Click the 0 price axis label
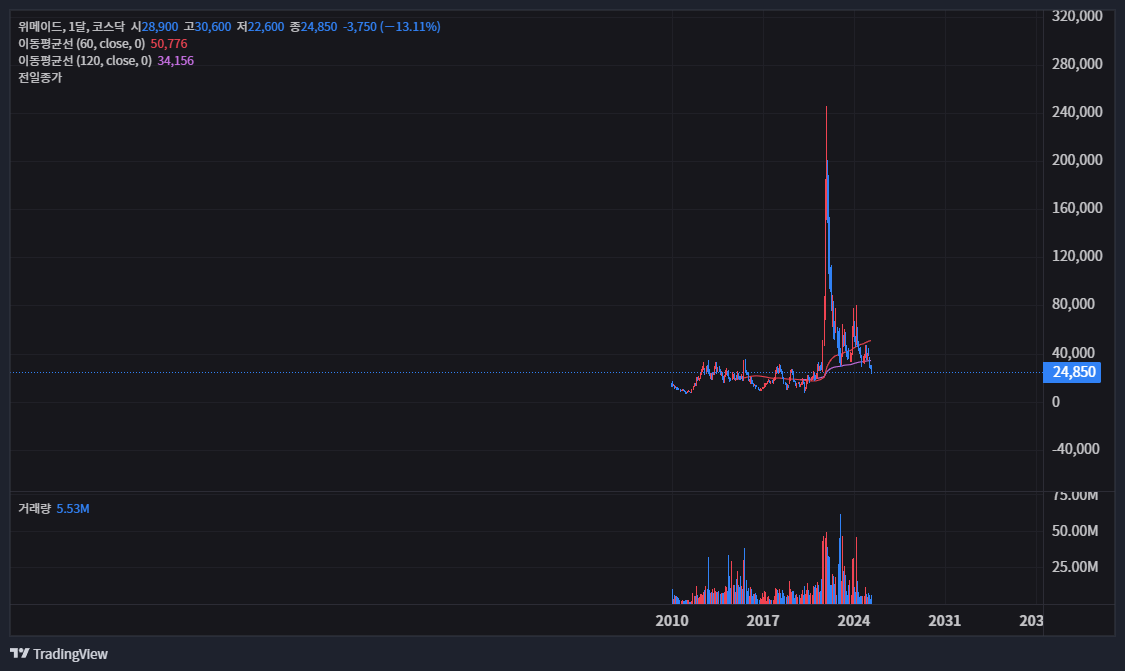This screenshot has height=671, width=1125. point(1055,402)
